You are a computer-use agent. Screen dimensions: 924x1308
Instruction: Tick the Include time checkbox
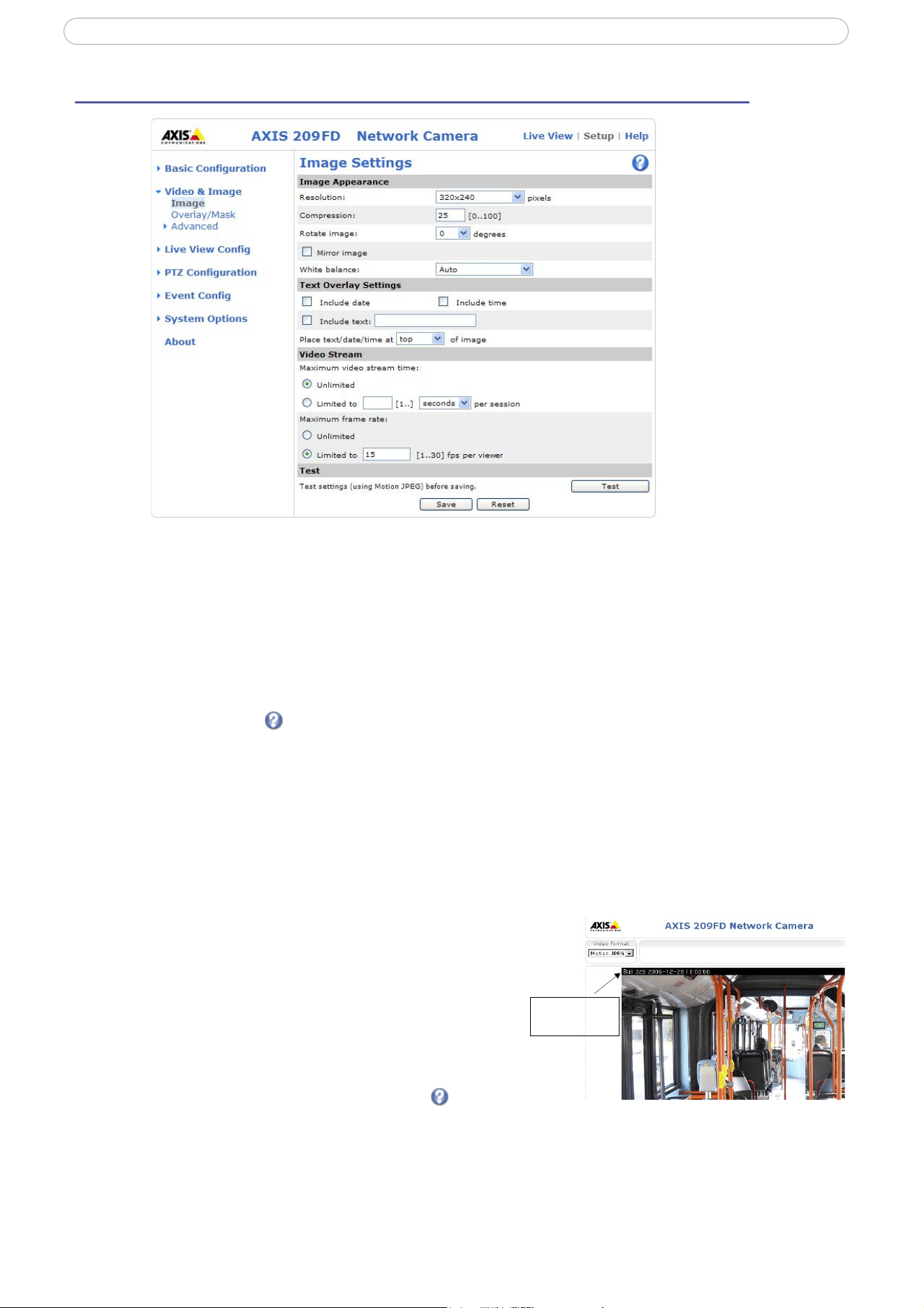(x=443, y=301)
